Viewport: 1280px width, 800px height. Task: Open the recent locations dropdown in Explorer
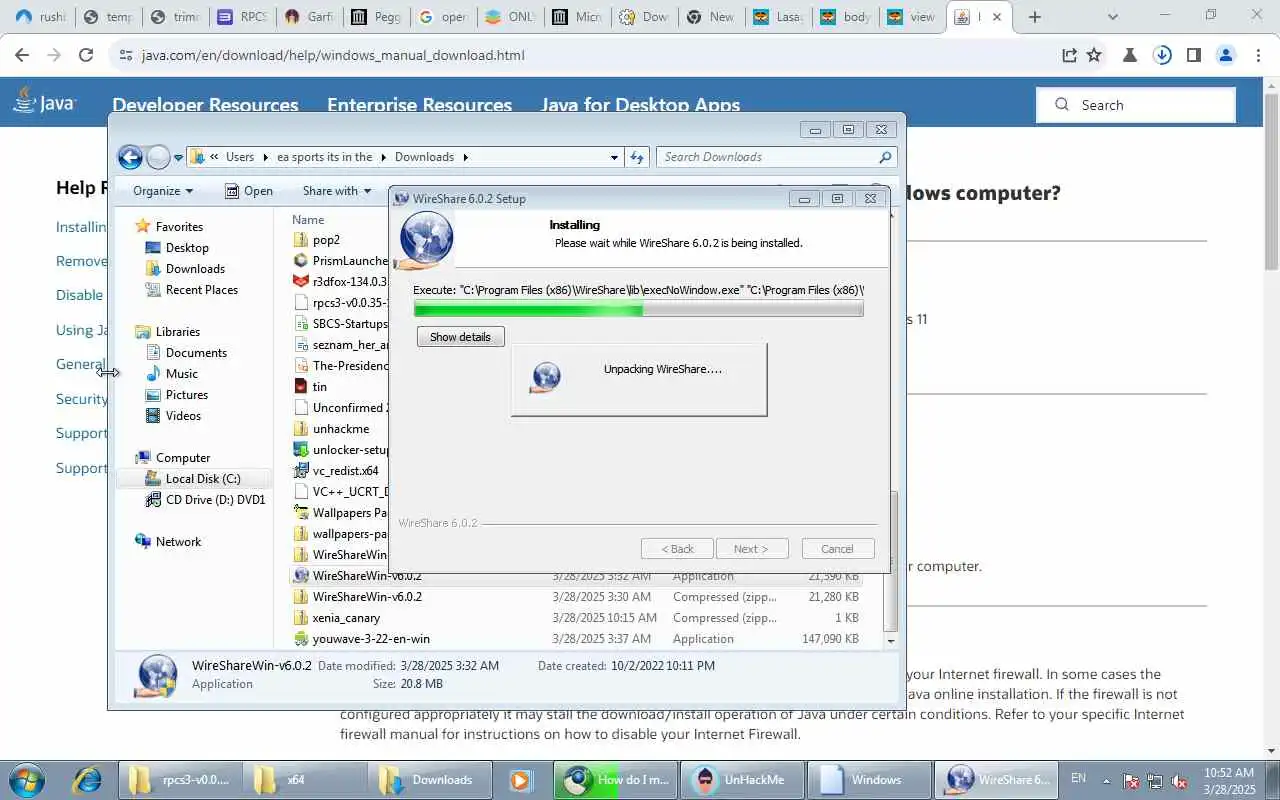pyautogui.click(x=178, y=158)
